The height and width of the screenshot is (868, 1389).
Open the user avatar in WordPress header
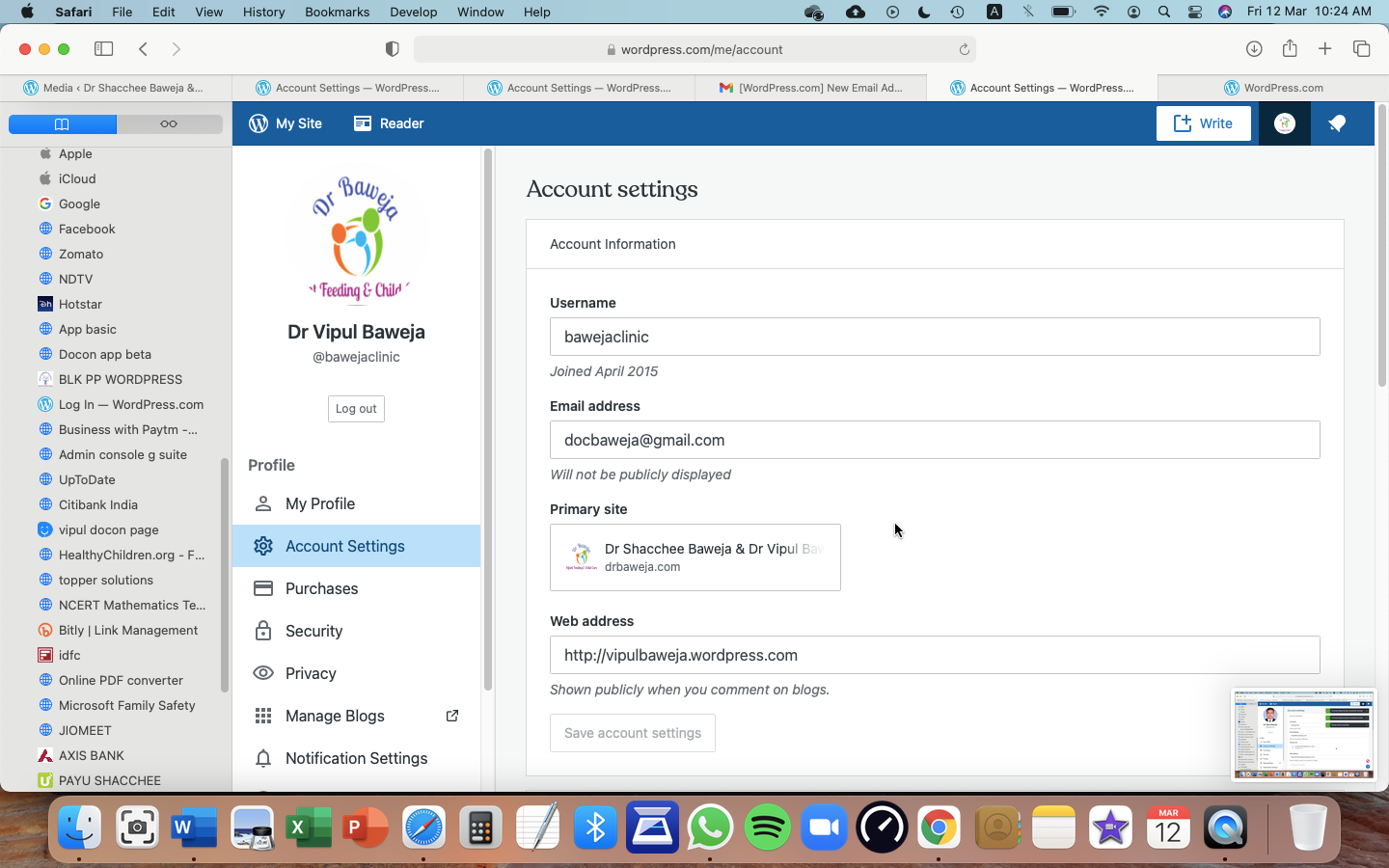point(1284,123)
